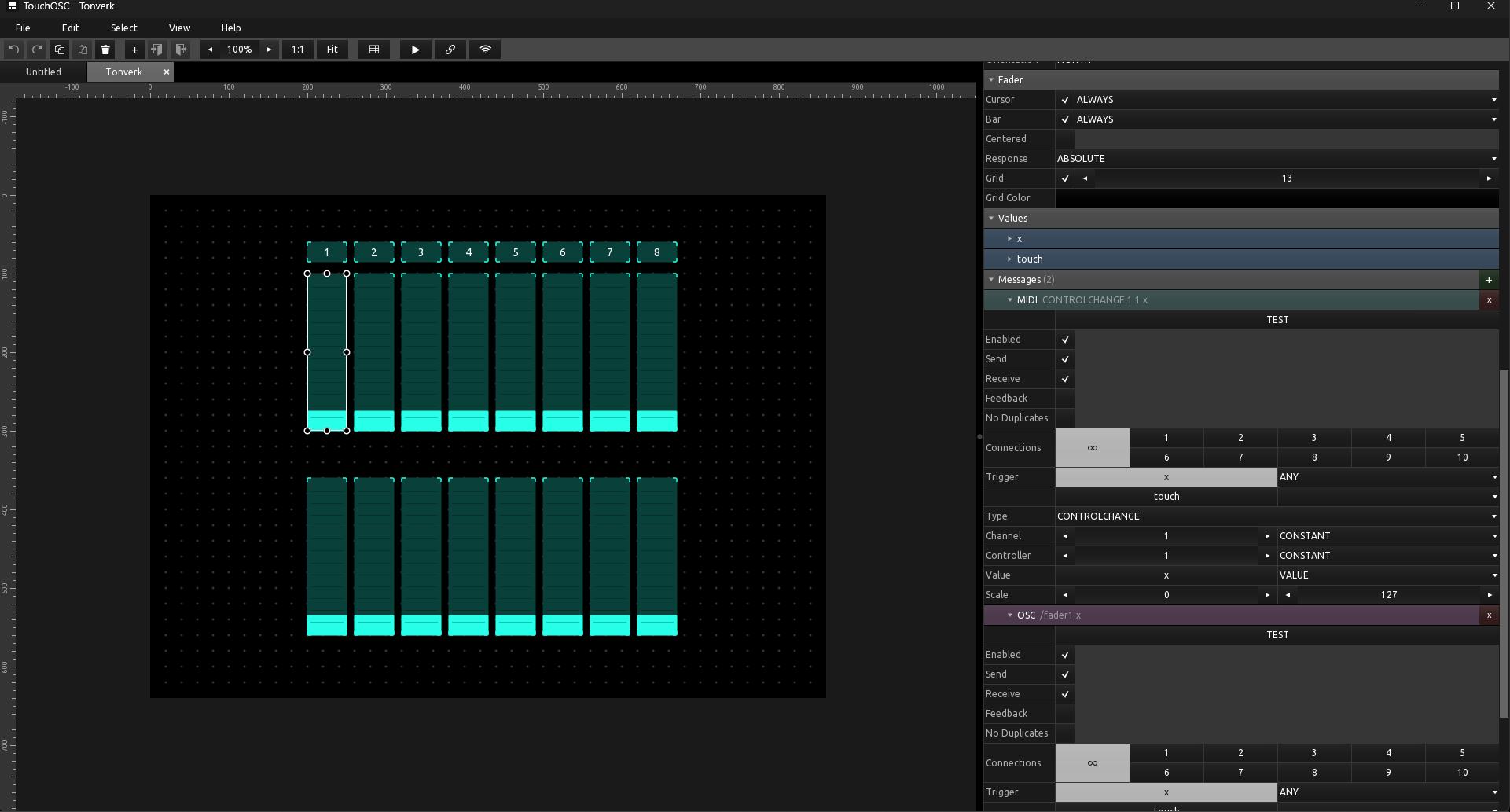This screenshot has width=1510, height=812.
Task: Uncheck the fader Cursor checkbox
Action: [x=1065, y=100]
